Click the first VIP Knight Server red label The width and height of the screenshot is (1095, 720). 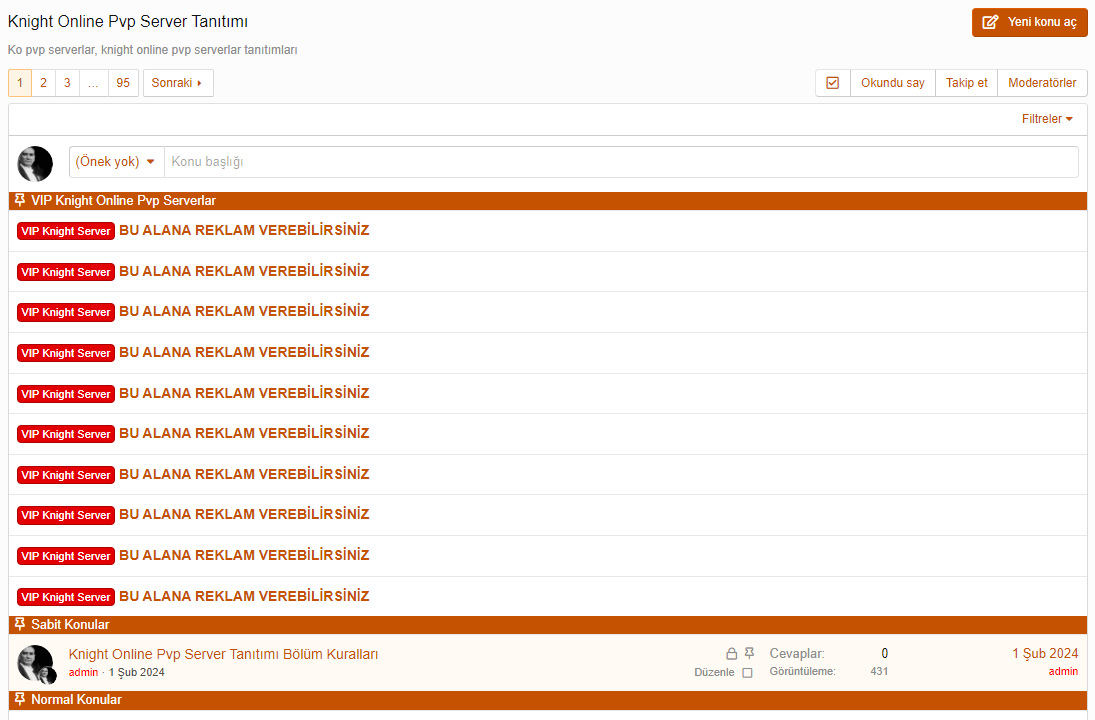(x=66, y=231)
